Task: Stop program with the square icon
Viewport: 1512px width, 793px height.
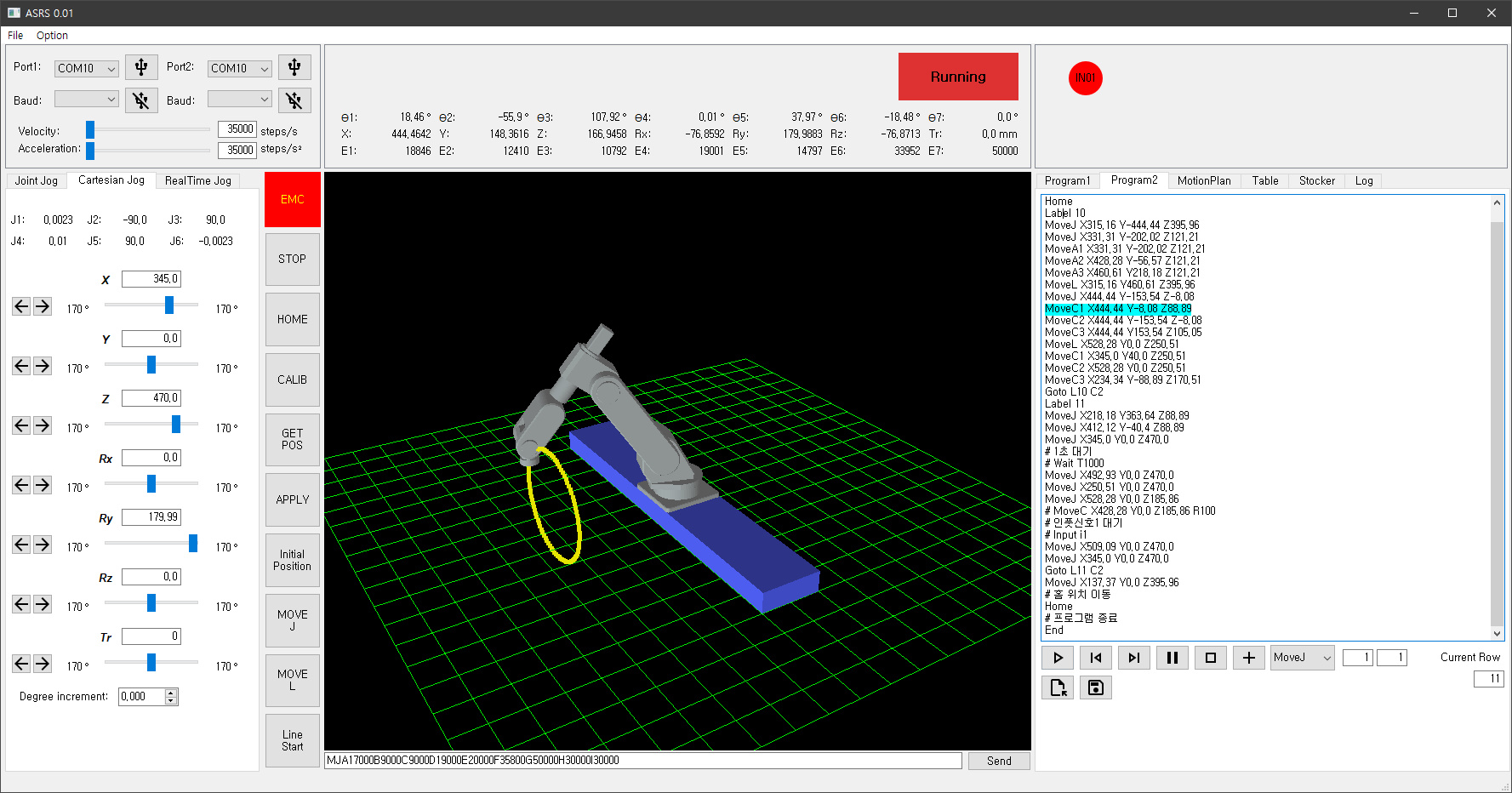Action: coord(1211,658)
